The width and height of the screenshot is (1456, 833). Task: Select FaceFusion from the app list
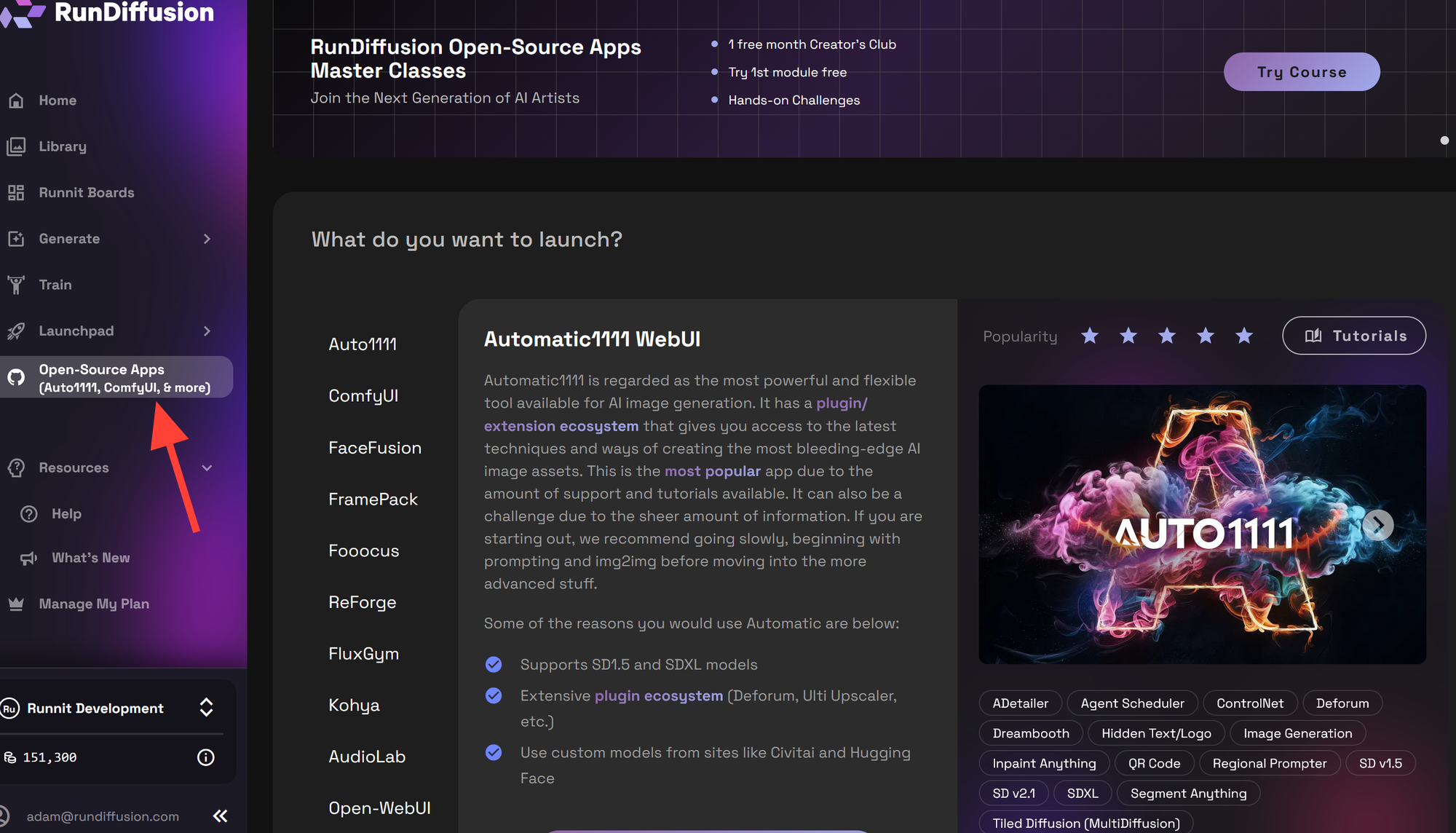pos(375,447)
